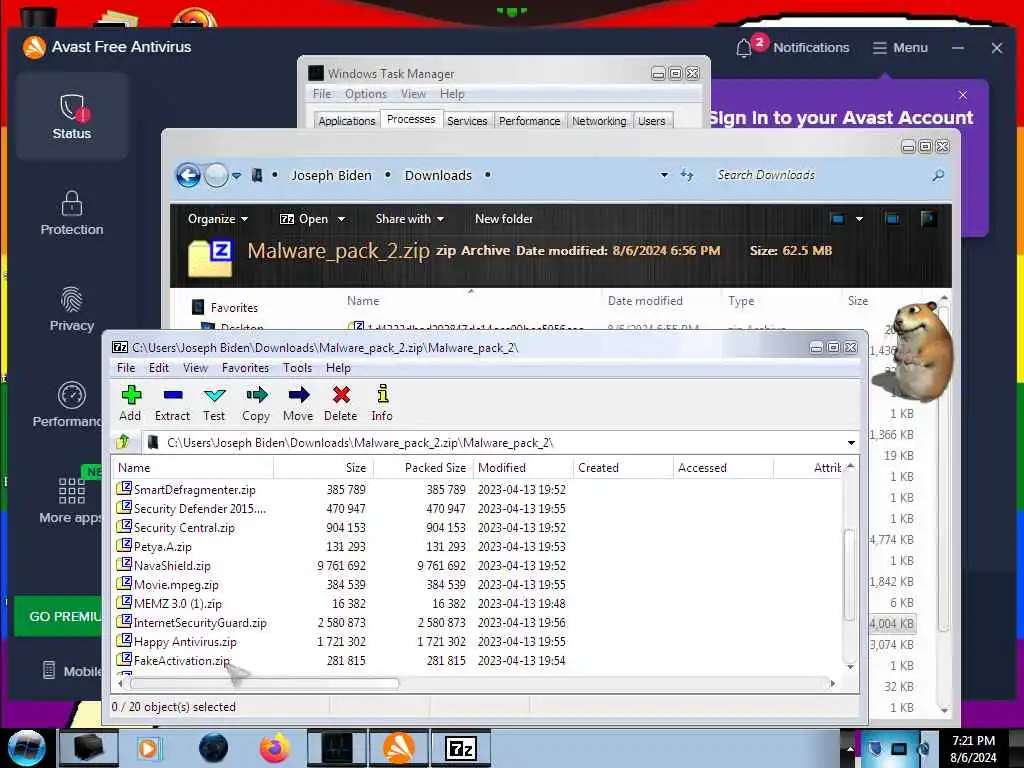The image size is (1024, 768).
Task: Go up one folder level in 7-Zip
Action: point(123,442)
